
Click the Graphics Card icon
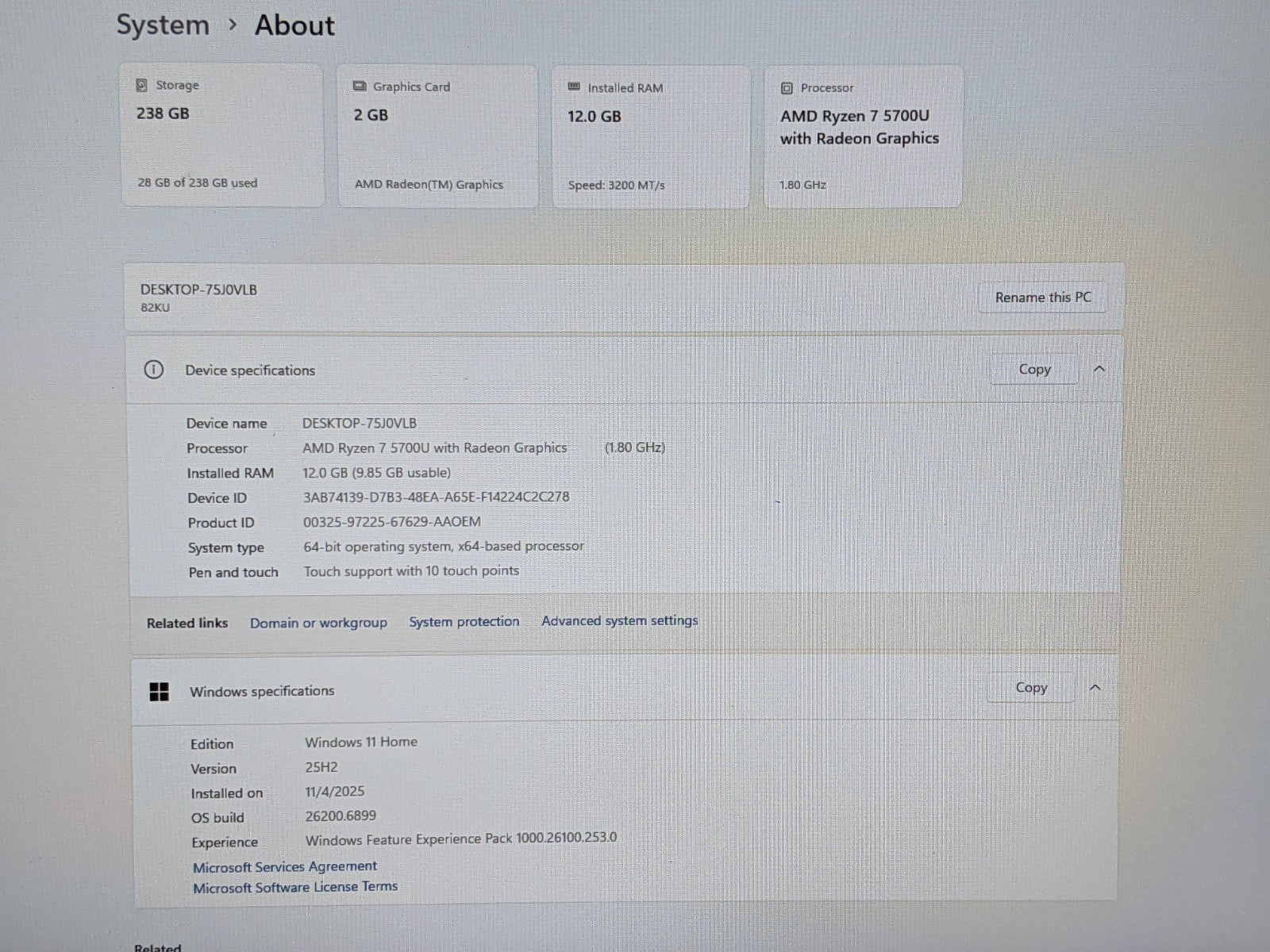tap(360, 86)
